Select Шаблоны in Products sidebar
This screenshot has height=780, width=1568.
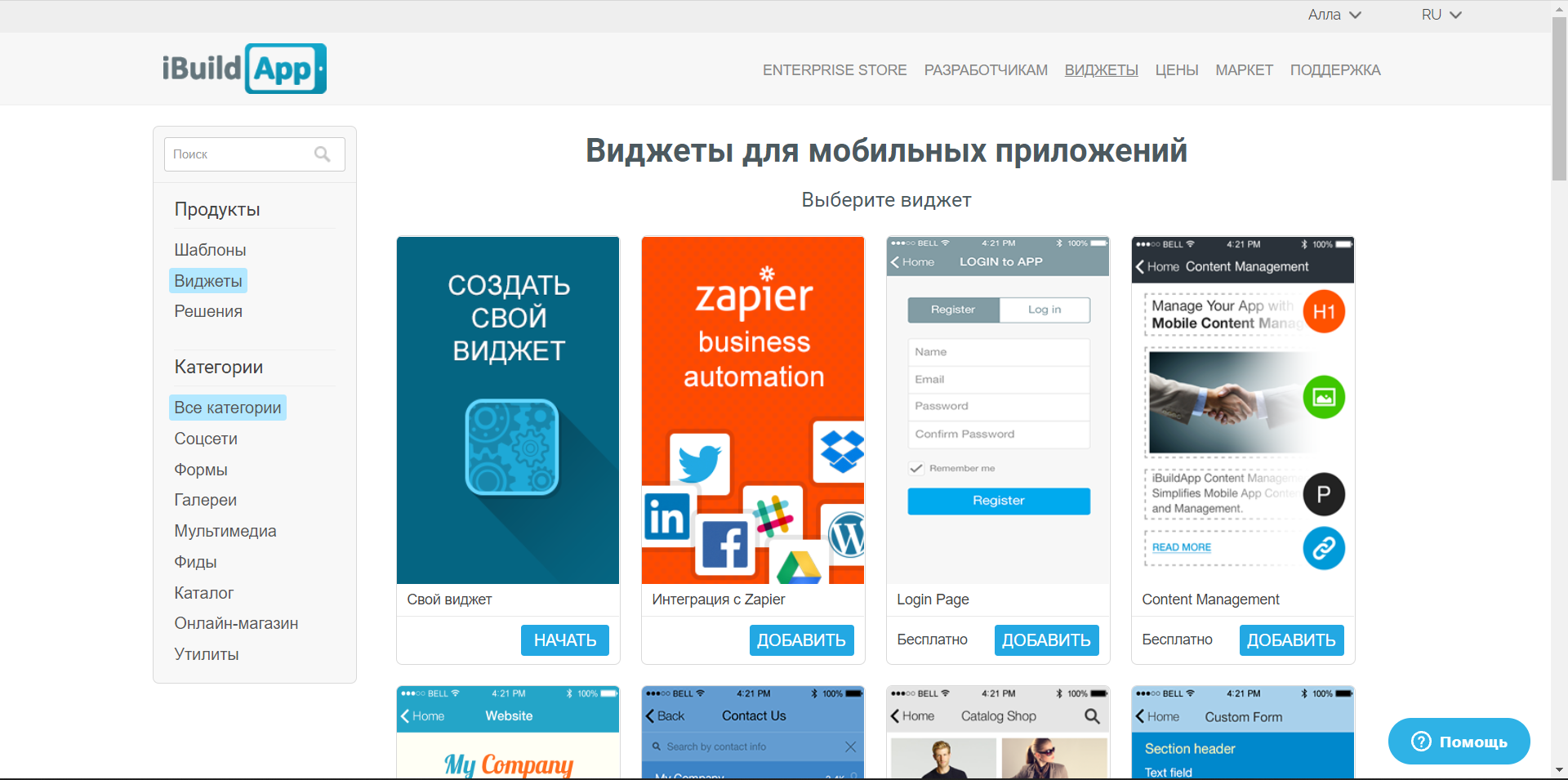pos(210,250)
